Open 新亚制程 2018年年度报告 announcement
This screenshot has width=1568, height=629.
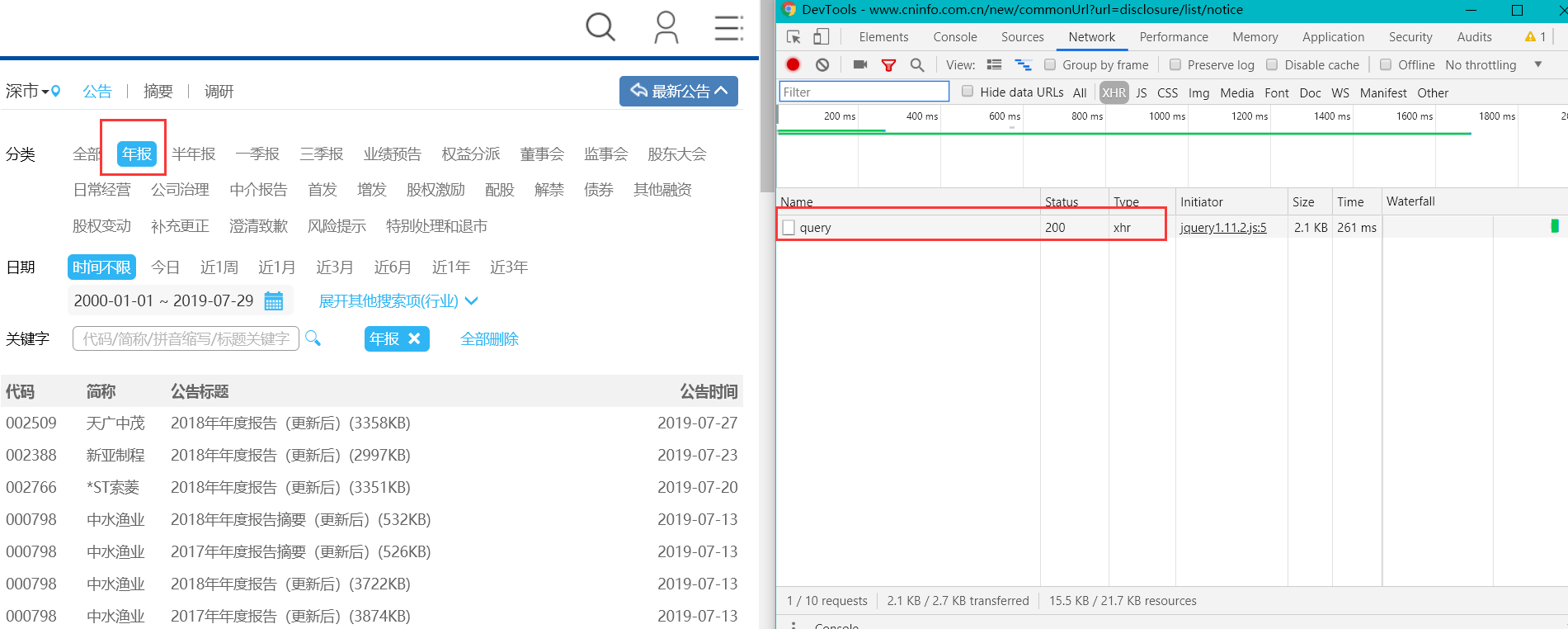point(290,456)
